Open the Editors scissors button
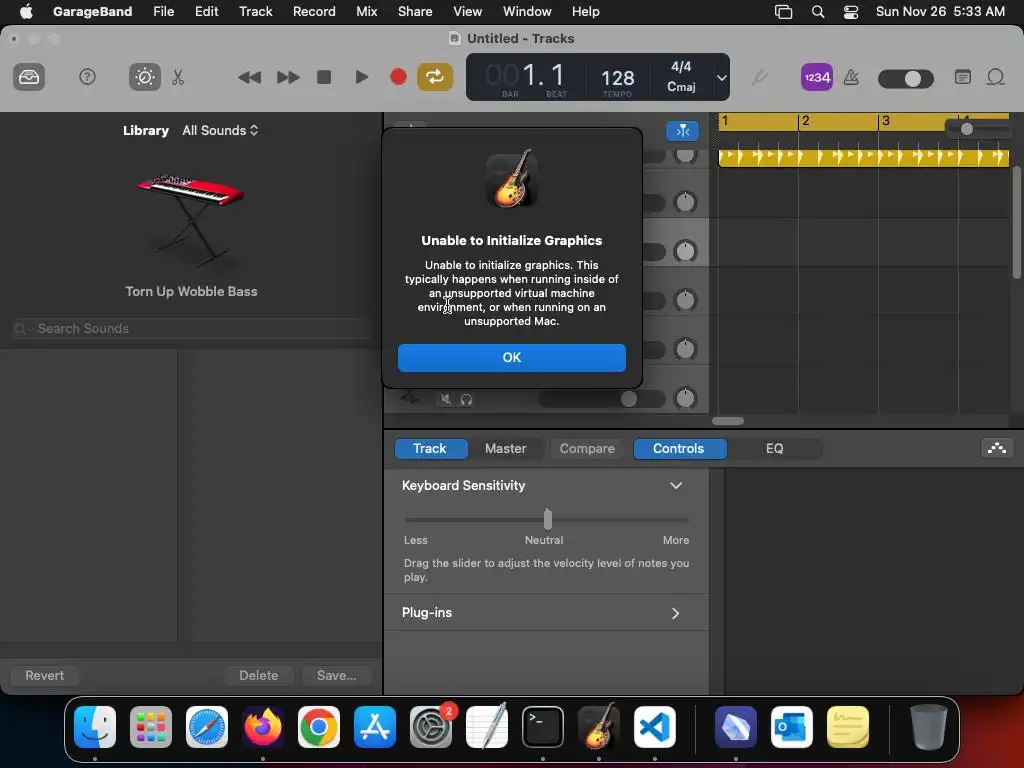The height and width of the screenshot is (768, 1024). tap(178, 77)
